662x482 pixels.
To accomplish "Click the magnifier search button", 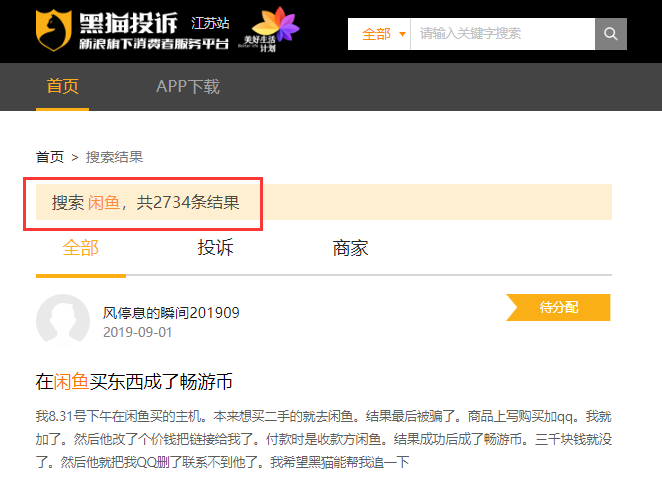I will click(610, 34).
